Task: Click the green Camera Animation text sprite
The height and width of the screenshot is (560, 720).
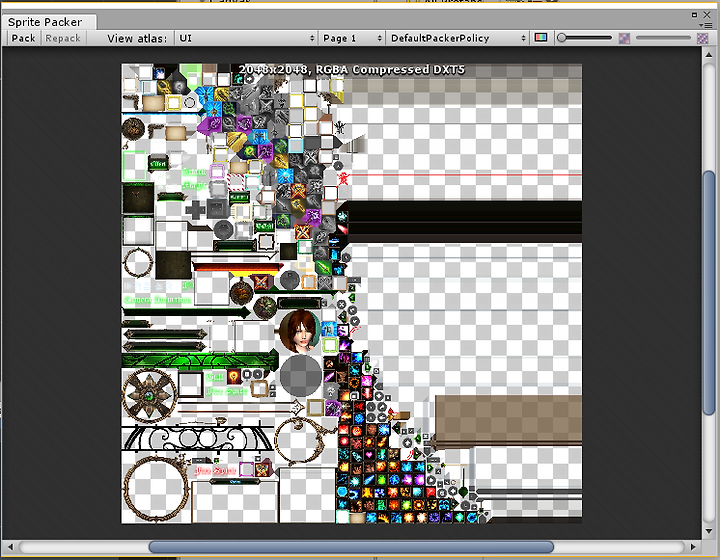Action: coord(158,300)
